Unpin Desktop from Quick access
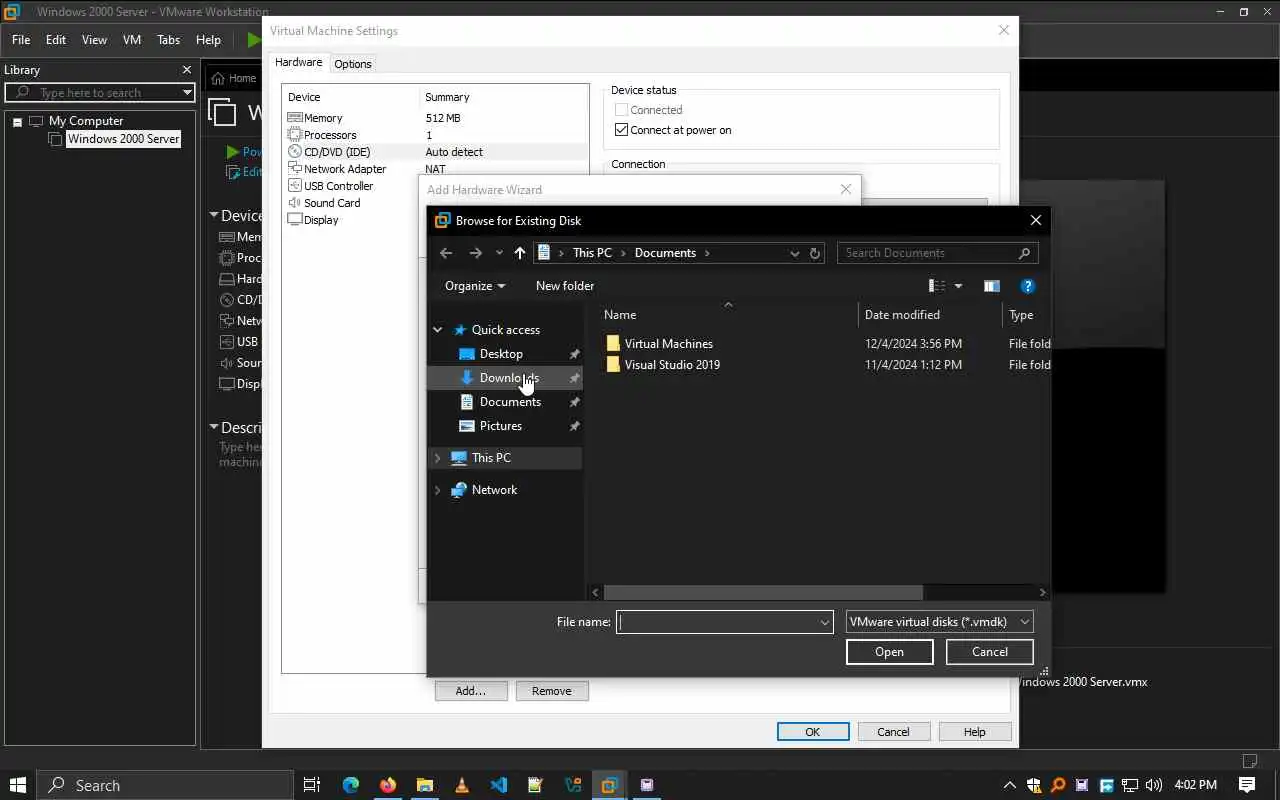Image resolution: width=1280 pixels, height=800 pixels. click(x=574, y=354)
